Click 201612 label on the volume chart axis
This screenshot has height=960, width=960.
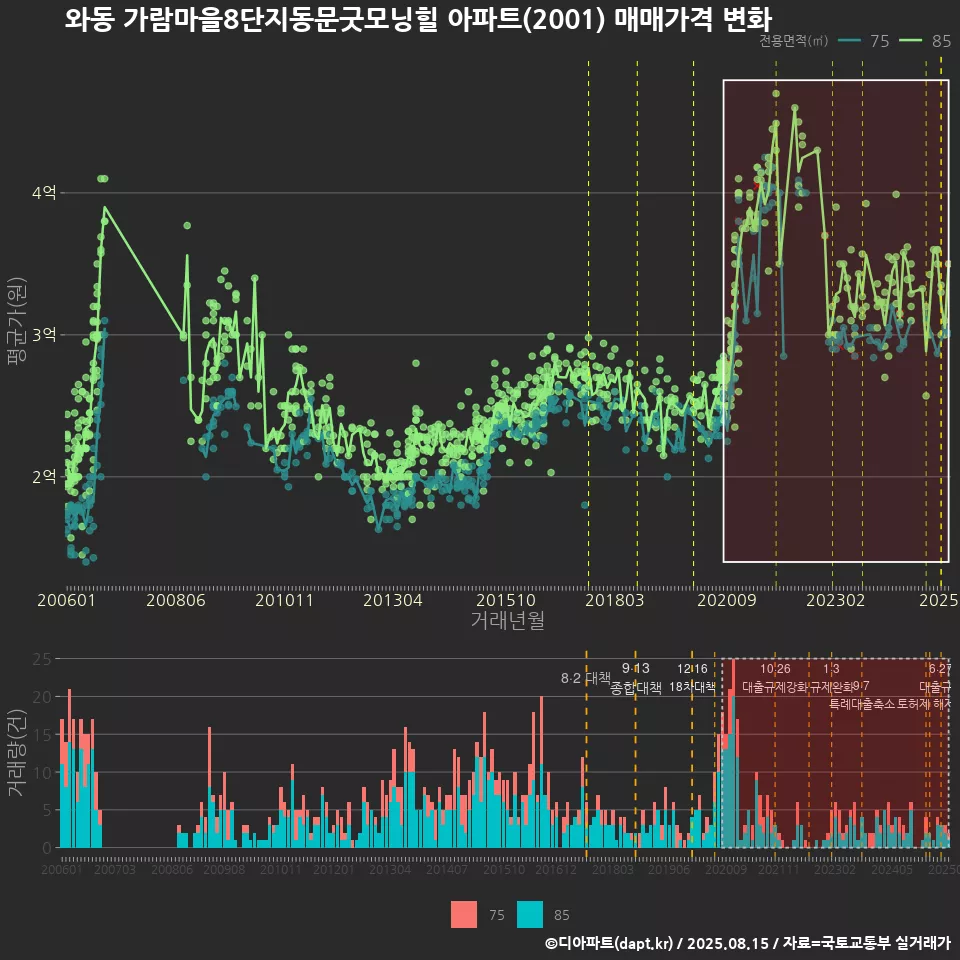pyautogui.click(x=556, y=869)
